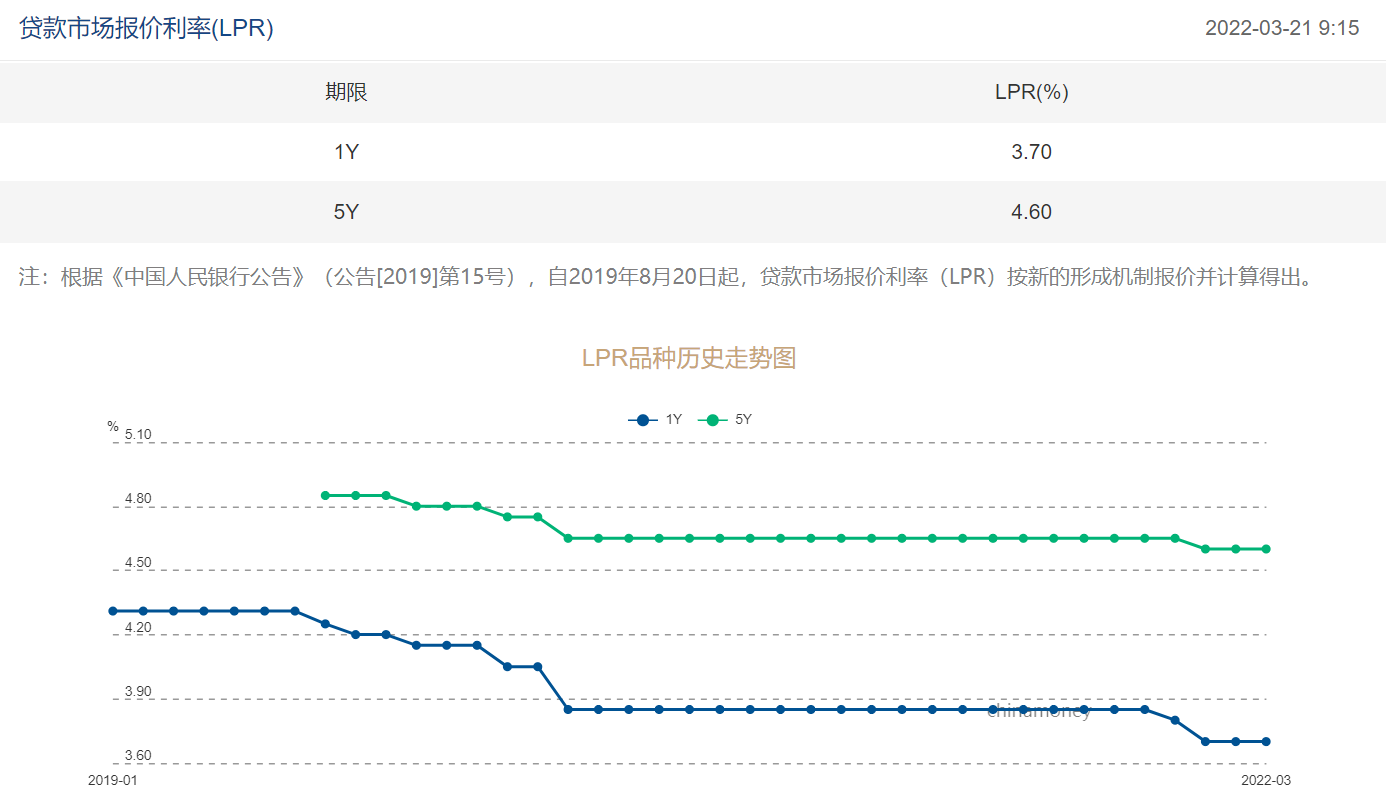Select the timestamp 2022-03-21 9:15
The image size is (1386, 792).
pos(1282,28)
